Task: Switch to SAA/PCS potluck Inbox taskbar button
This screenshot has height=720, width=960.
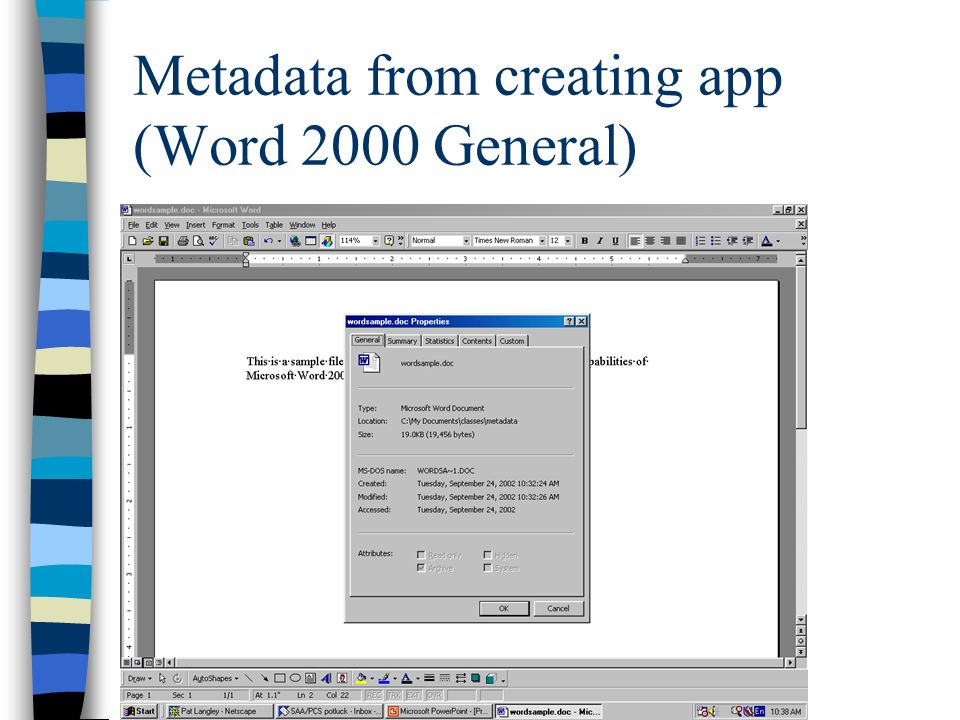Action: (x=329, y=711)
